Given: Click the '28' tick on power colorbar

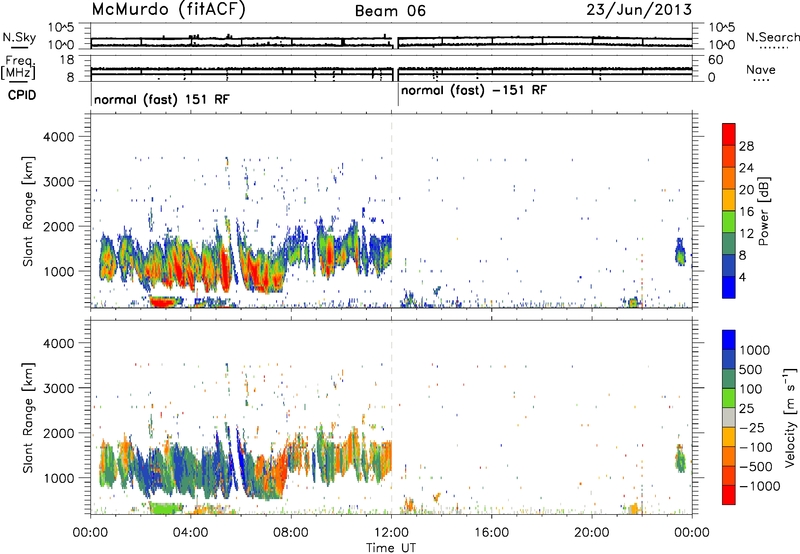Looking at the screenshot, I should [746, 146].
